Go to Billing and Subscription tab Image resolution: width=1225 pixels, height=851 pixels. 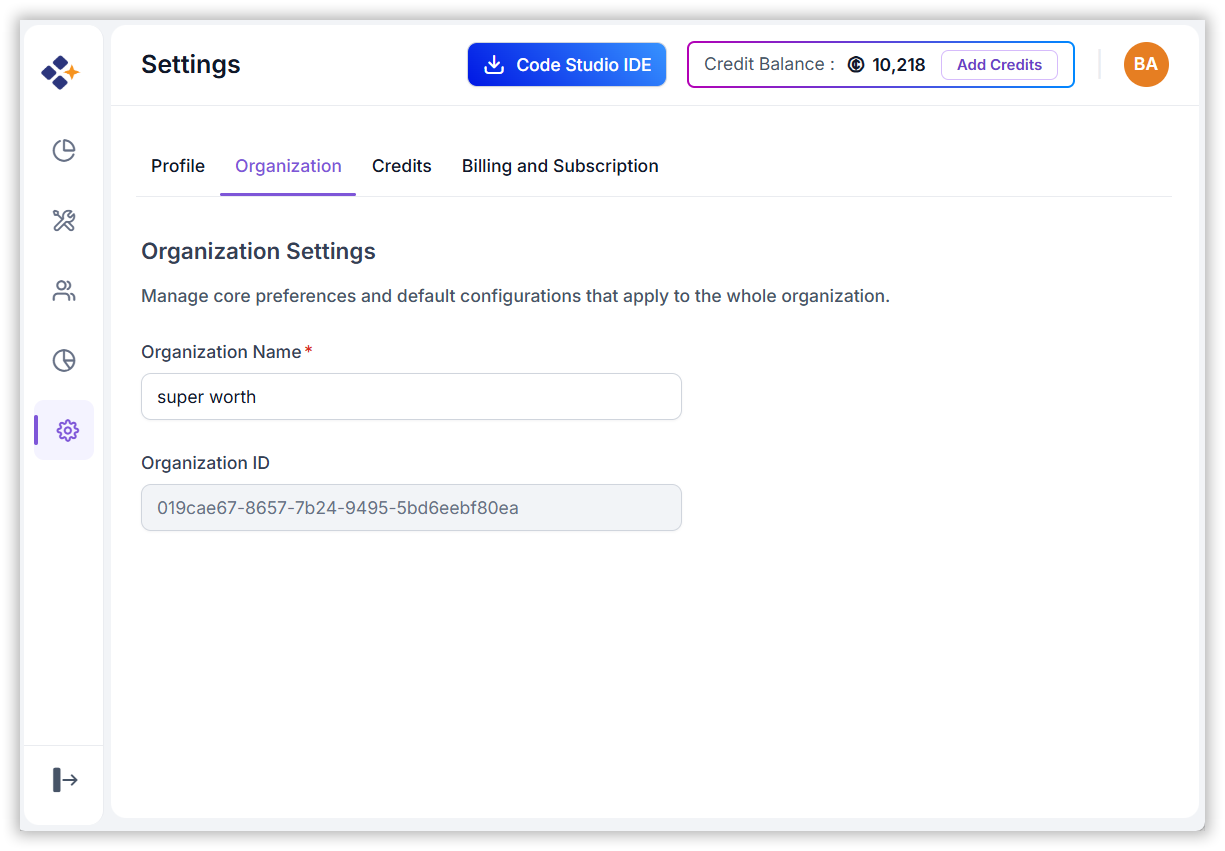(x=560, y=166)
